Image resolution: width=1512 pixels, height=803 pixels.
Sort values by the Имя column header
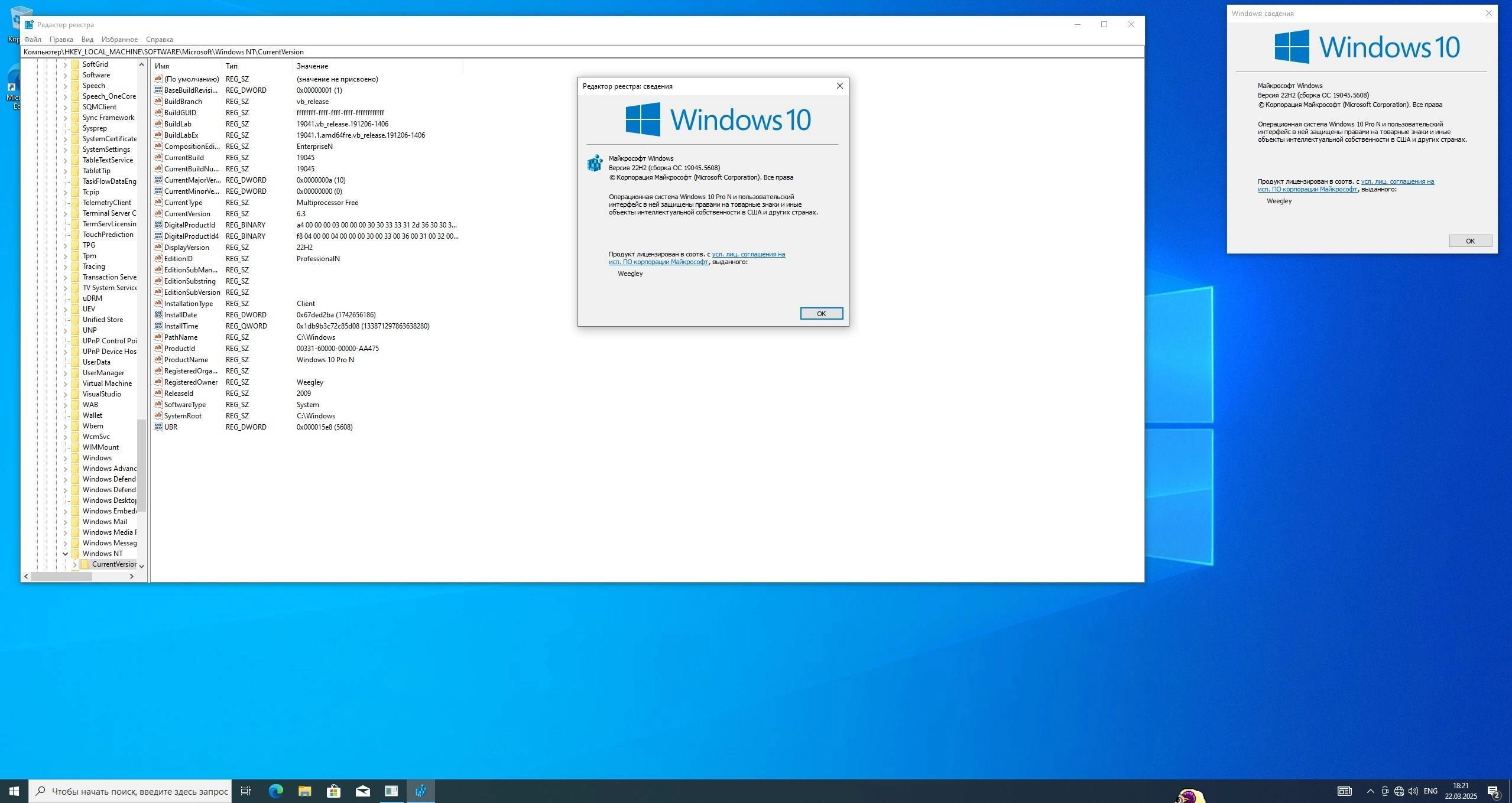186,66
